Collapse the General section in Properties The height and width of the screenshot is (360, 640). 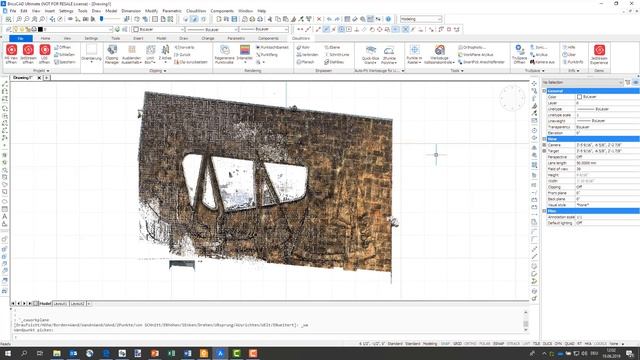pos(544,91)
